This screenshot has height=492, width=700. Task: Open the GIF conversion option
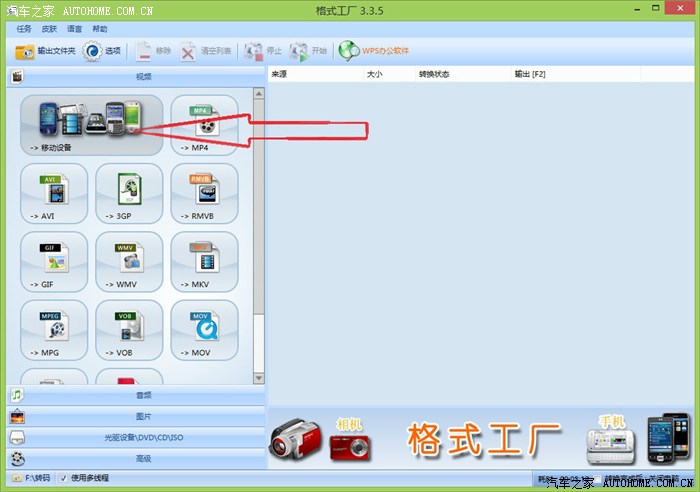(x=54, y=261)
